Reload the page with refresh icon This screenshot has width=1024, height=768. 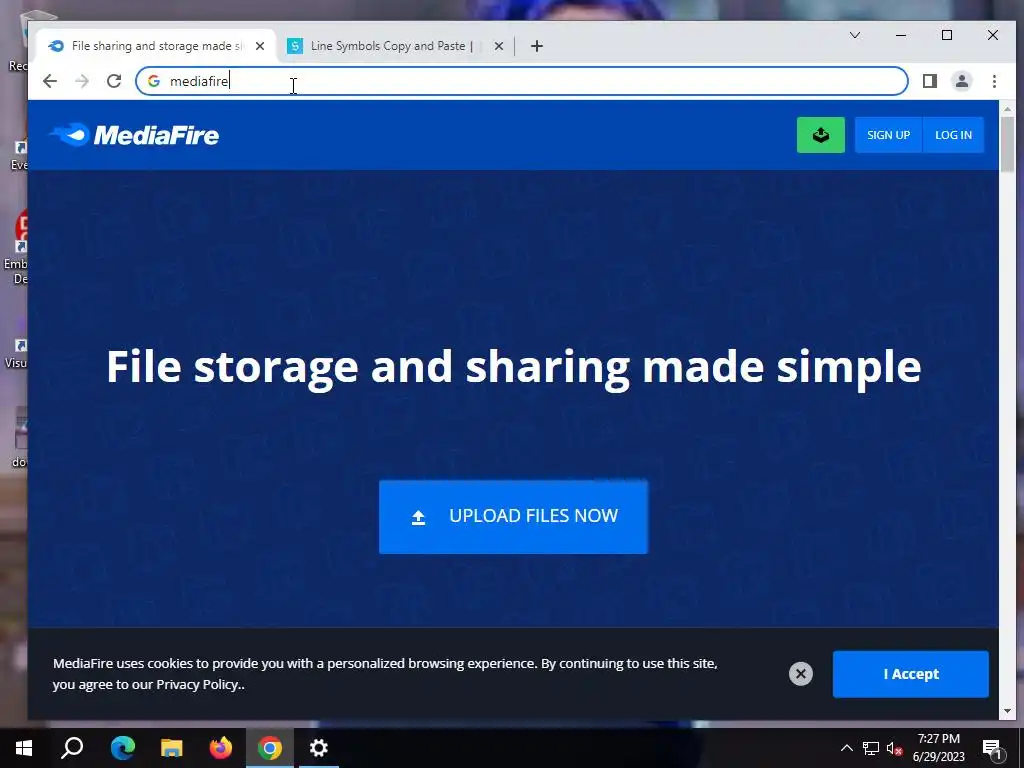(x=114, y=81)
